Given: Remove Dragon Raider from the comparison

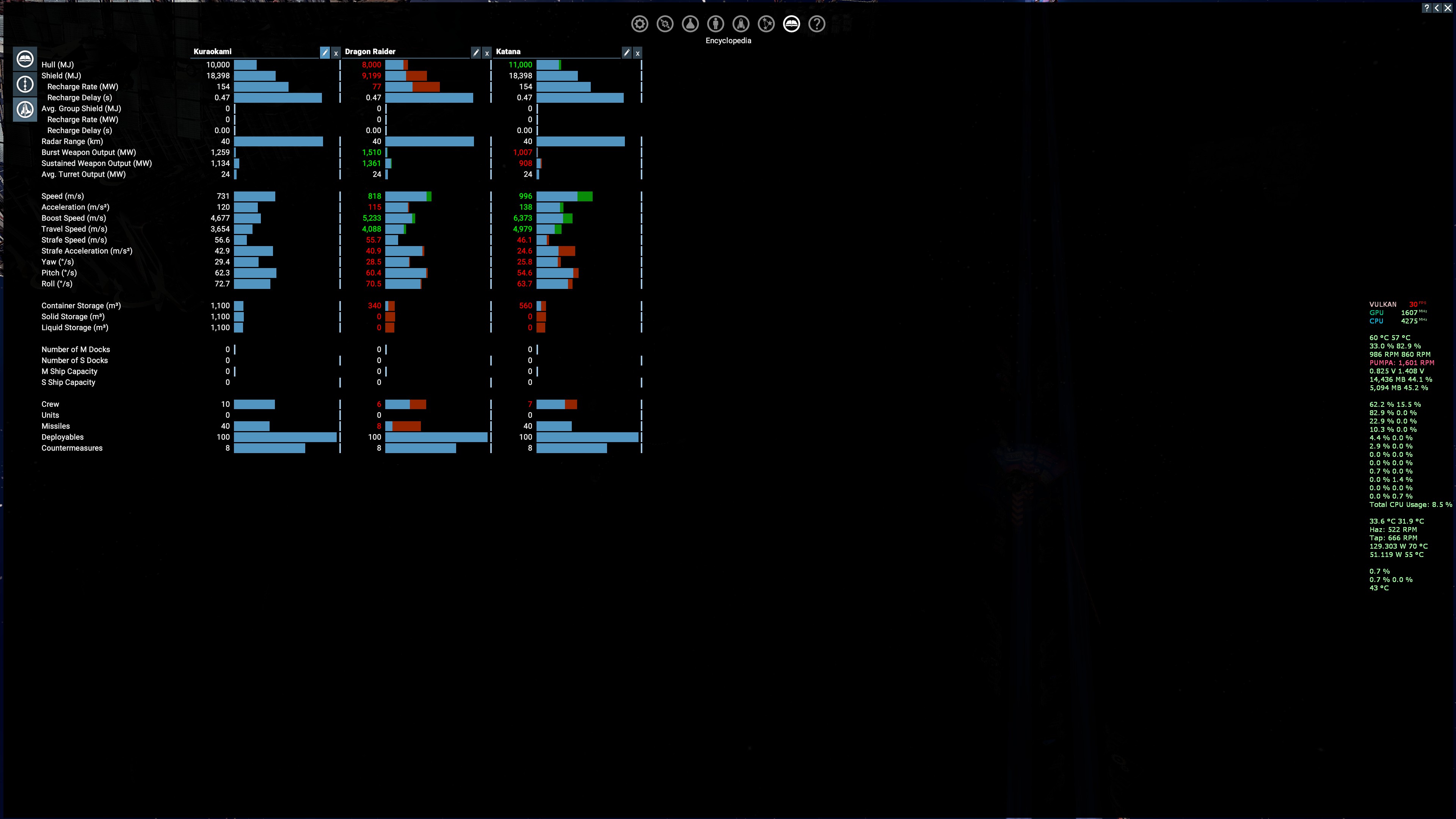Looking at the screenshot, I should [x=486, y=53].
